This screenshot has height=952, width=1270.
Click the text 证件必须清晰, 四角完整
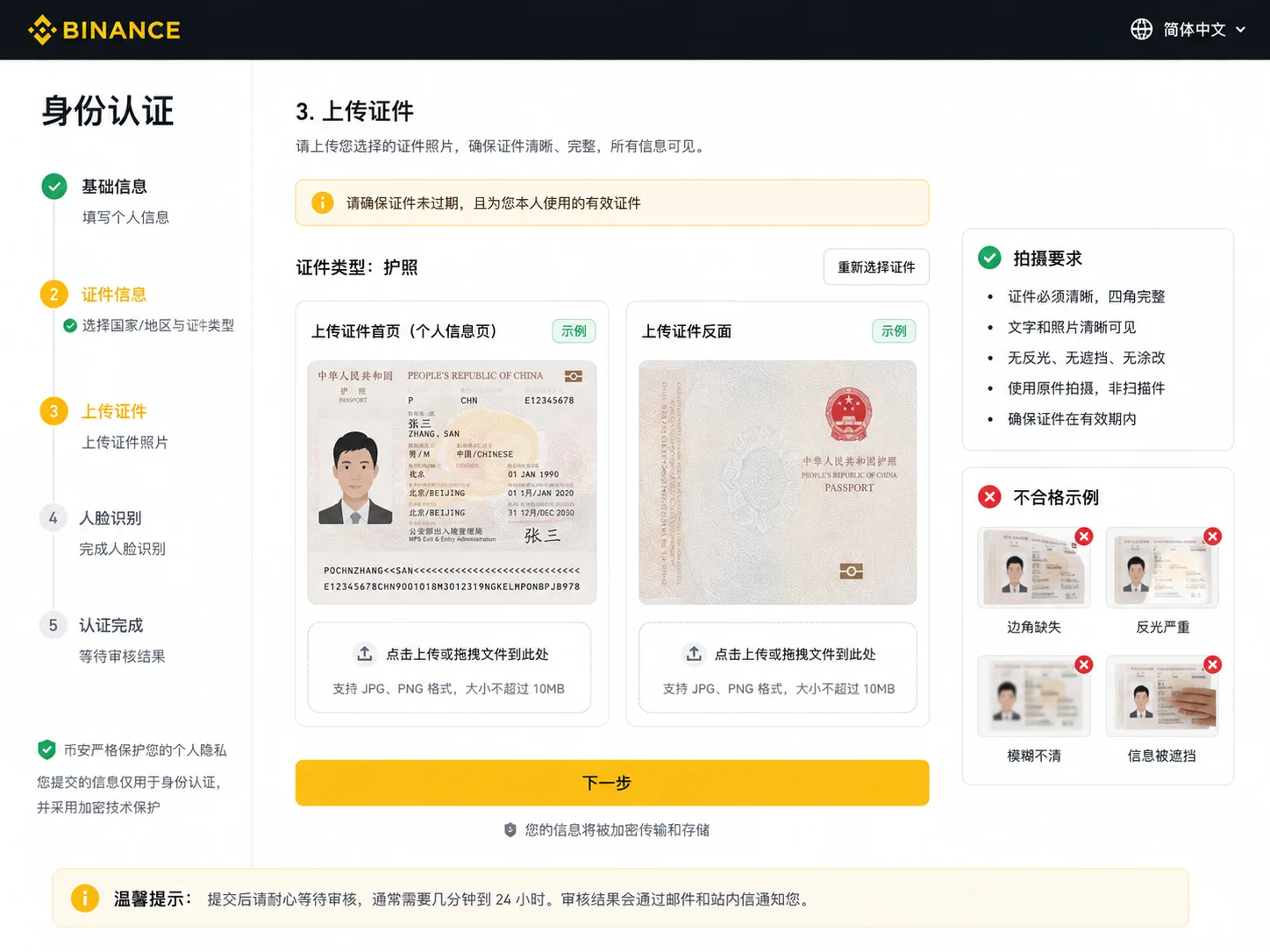(1086, 296)
